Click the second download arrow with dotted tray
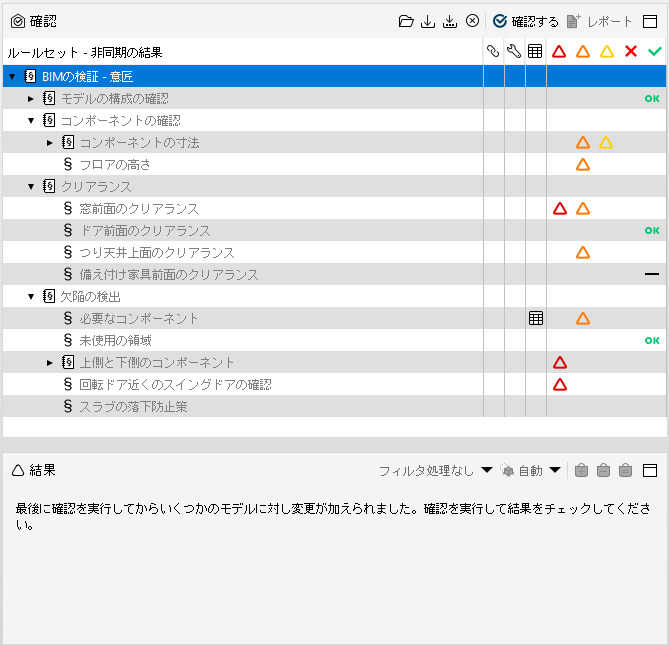 tap(450, 21)
